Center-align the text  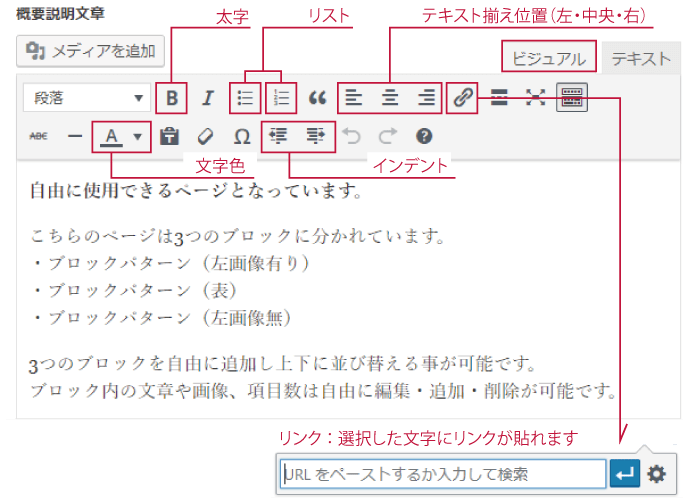click(x=390, y=98)
